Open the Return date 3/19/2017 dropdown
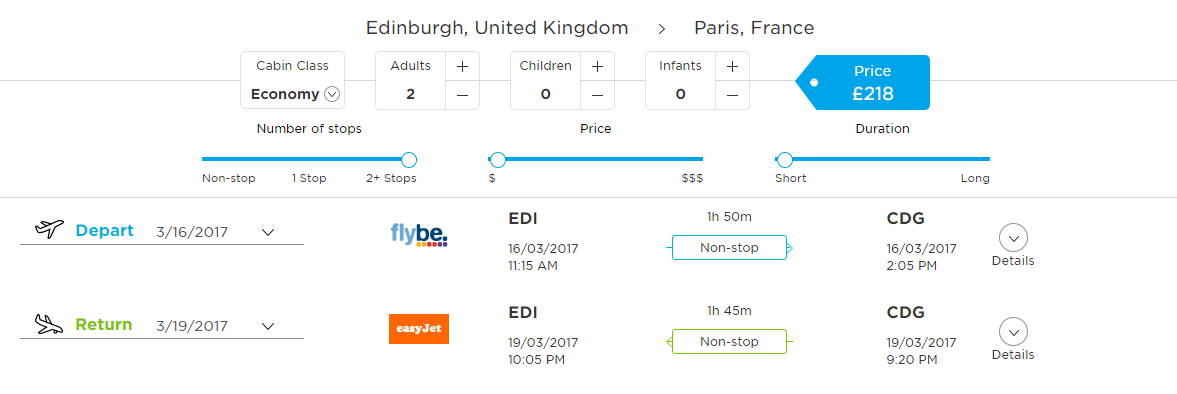 pyautogui.click(x=268, y=326)
